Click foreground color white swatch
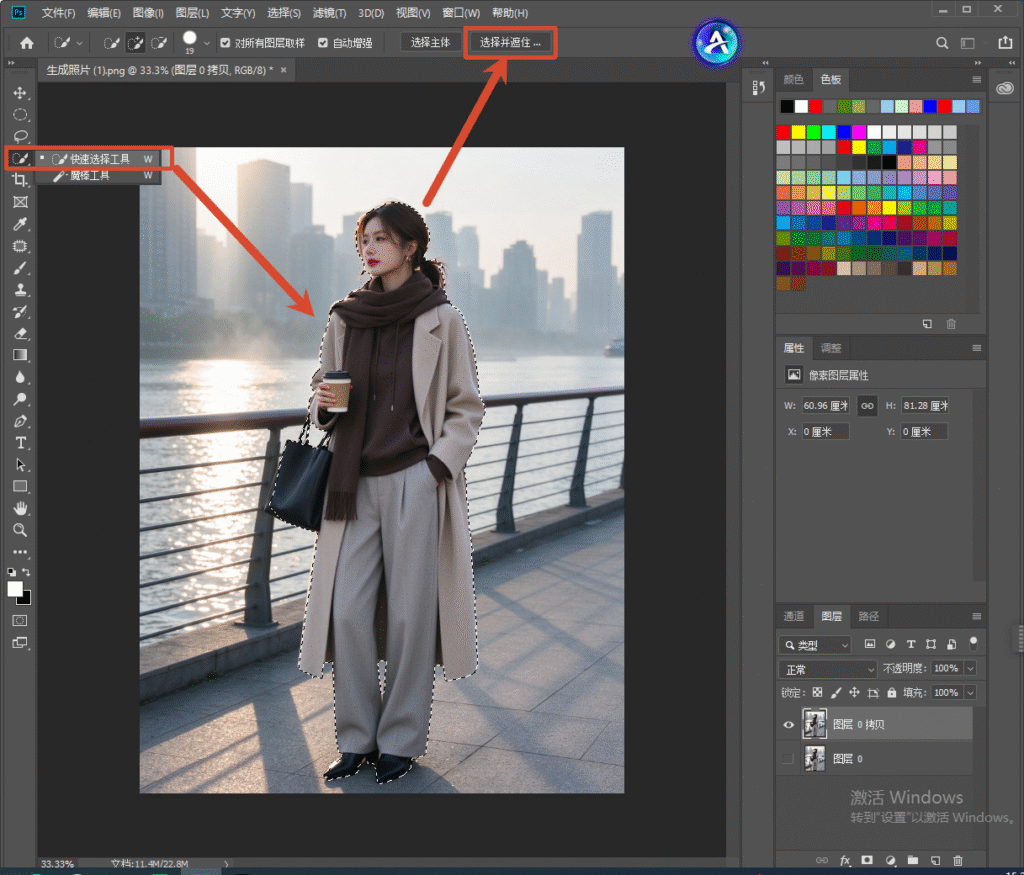 coord(15,588)
